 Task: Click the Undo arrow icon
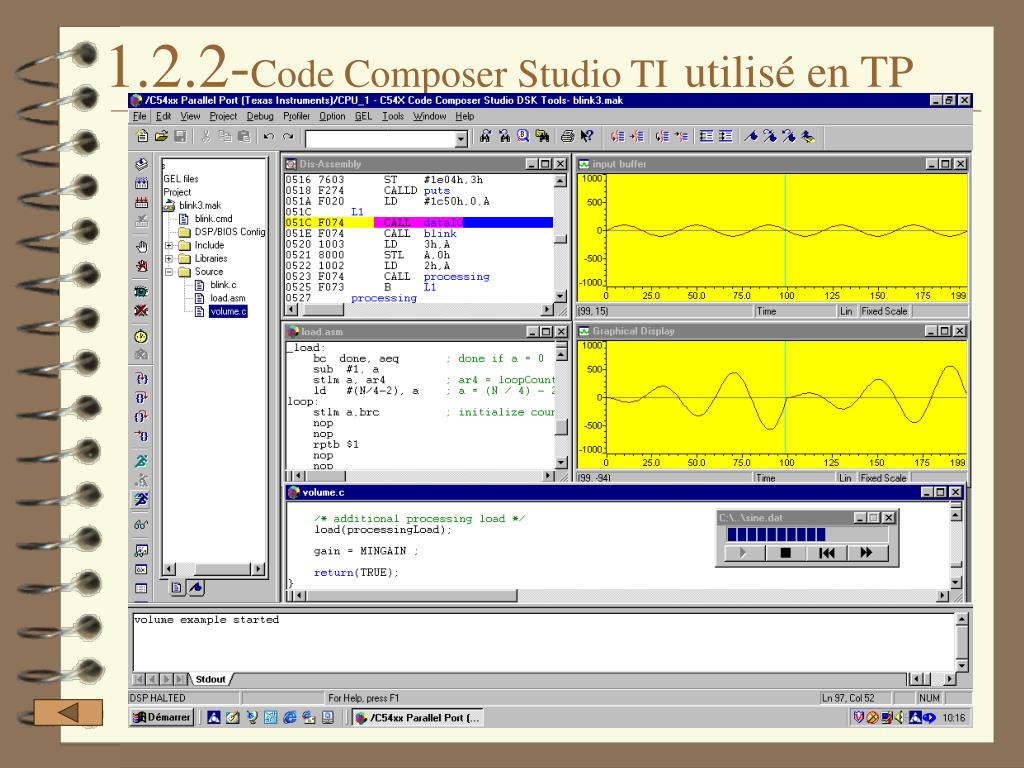coord(268,136)
